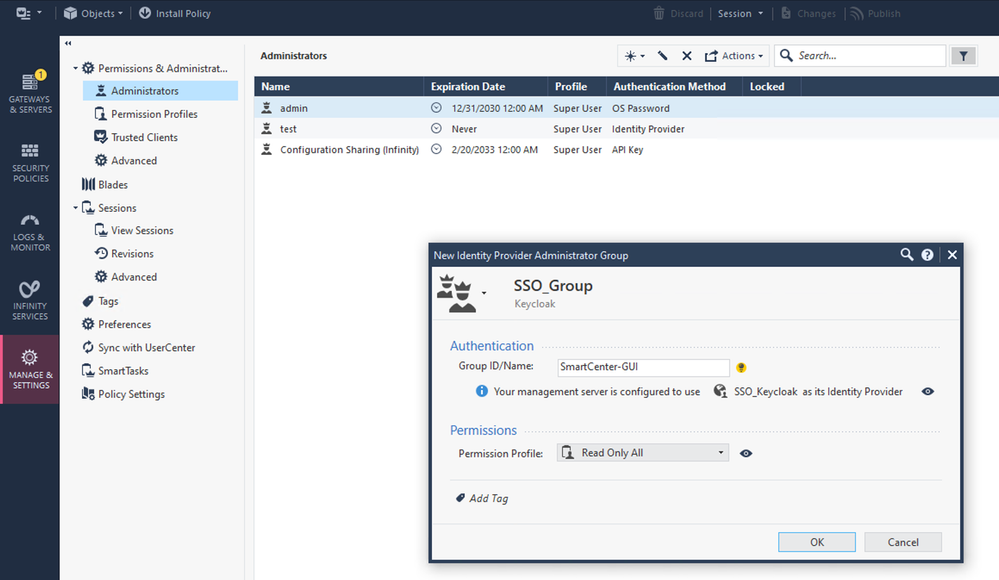999x580 pixels.
Task: View SSO_Keycloak identity provider eye icon
Action: pyautogui.click(x=928, y=392)
